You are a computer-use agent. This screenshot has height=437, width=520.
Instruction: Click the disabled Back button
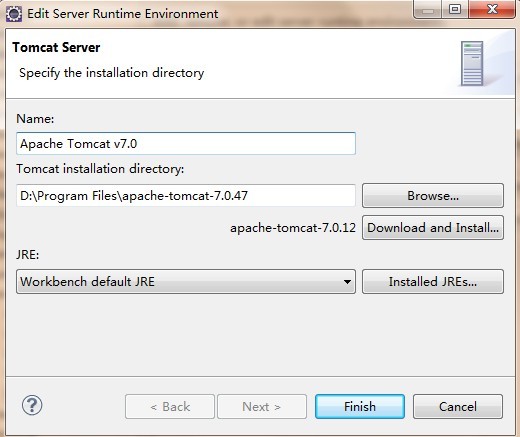pos(170,407)
